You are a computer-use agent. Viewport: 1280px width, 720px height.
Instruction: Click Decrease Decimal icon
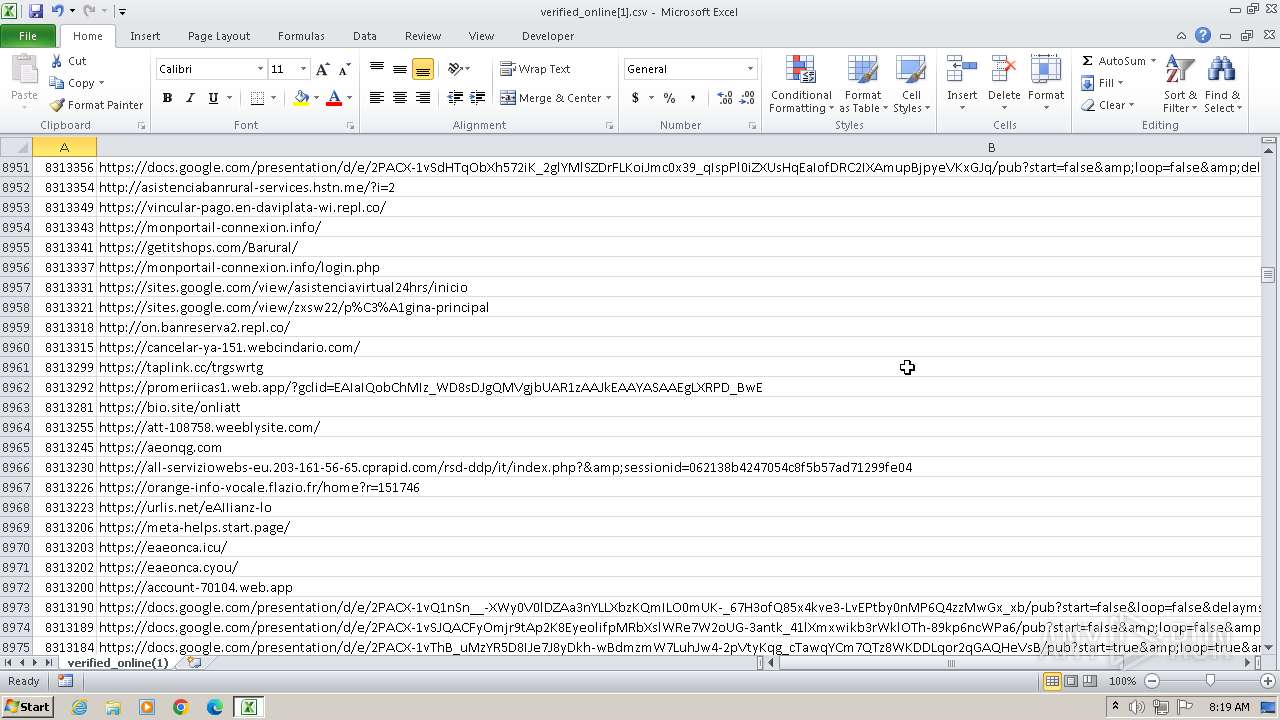(747, 98)
